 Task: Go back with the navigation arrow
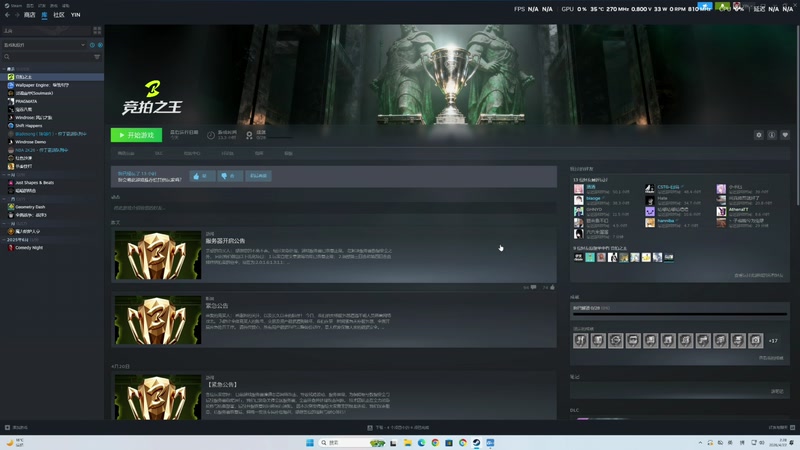point(7,15)
